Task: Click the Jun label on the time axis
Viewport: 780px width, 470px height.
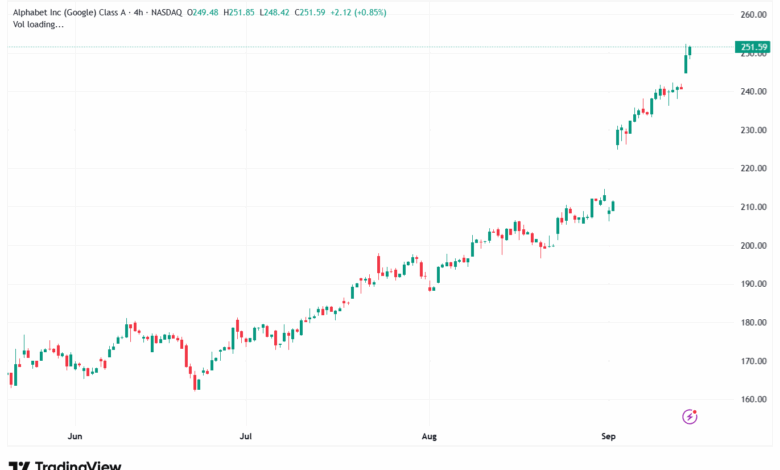Action: point(73,437)
